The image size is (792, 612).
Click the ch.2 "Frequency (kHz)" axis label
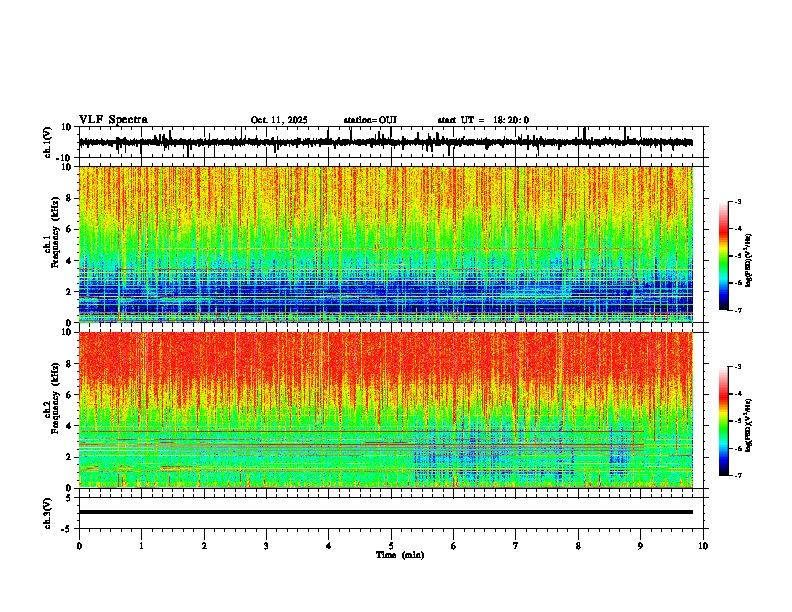point(55,398)
